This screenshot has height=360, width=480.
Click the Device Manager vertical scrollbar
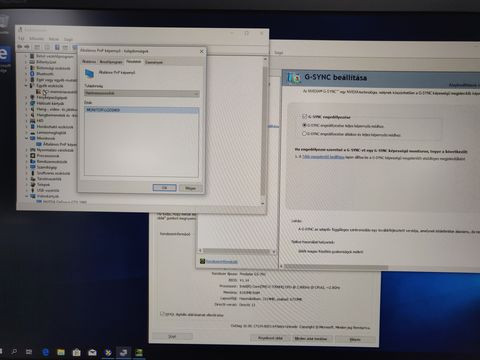point(263,132)
